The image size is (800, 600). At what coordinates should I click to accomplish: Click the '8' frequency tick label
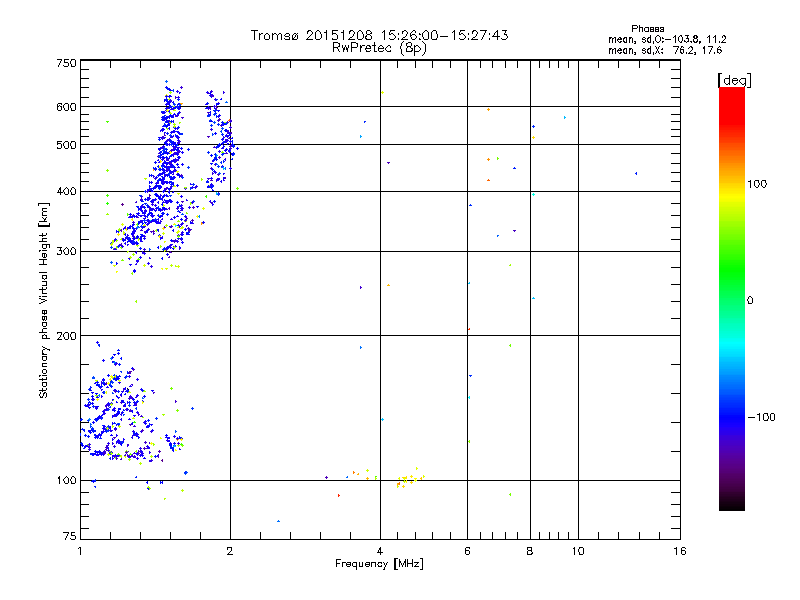pyautogui.click(x=530, y=551)
